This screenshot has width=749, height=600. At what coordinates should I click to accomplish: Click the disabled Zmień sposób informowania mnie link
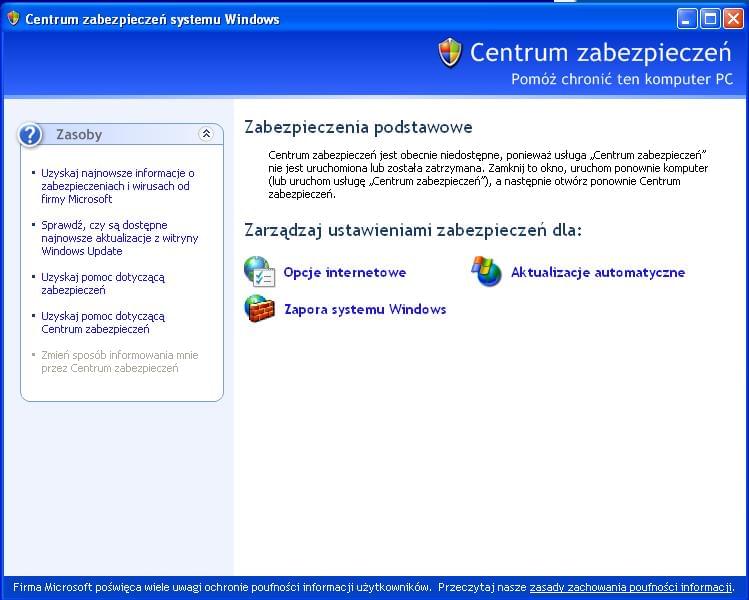pos(119,362)
